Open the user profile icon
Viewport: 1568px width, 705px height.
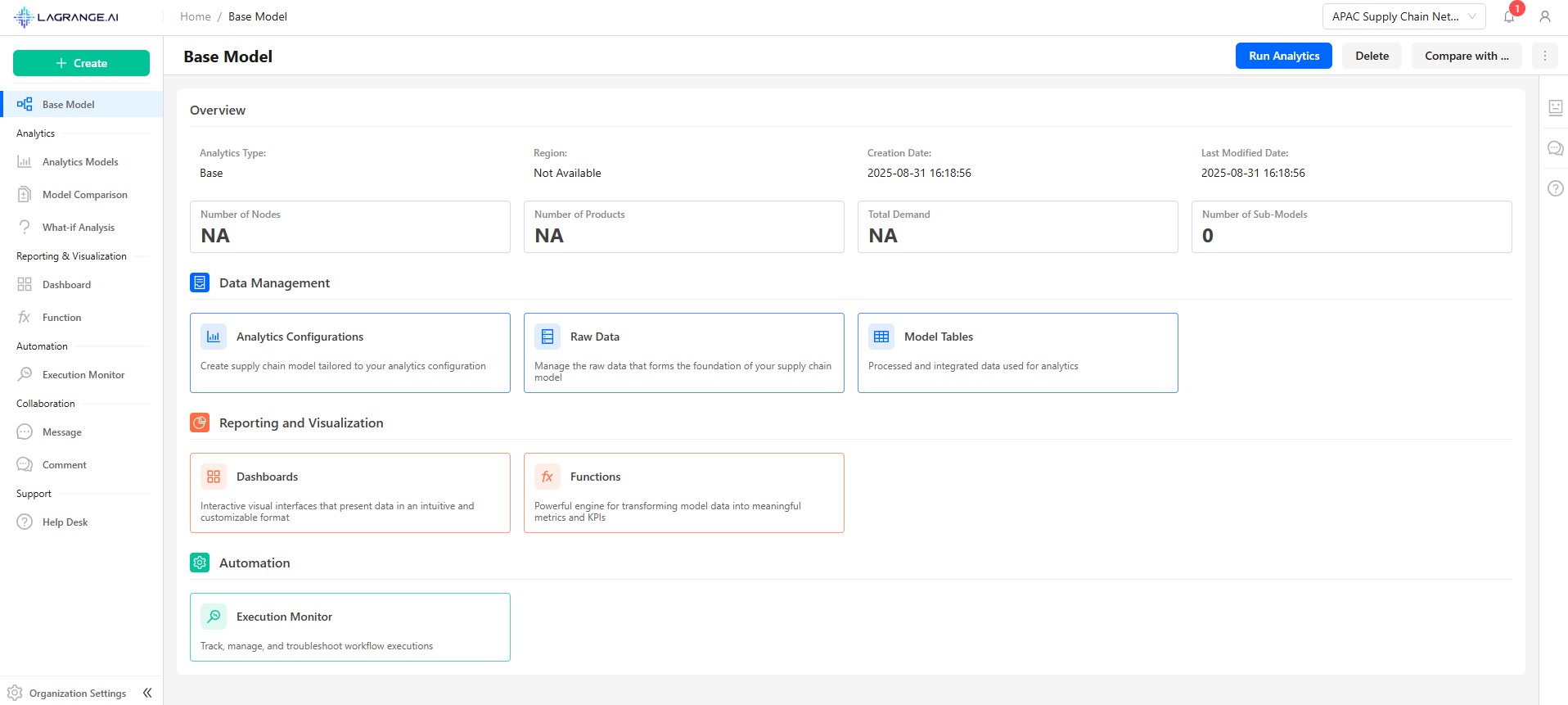pyautogui.click(x=1545, y=16)
